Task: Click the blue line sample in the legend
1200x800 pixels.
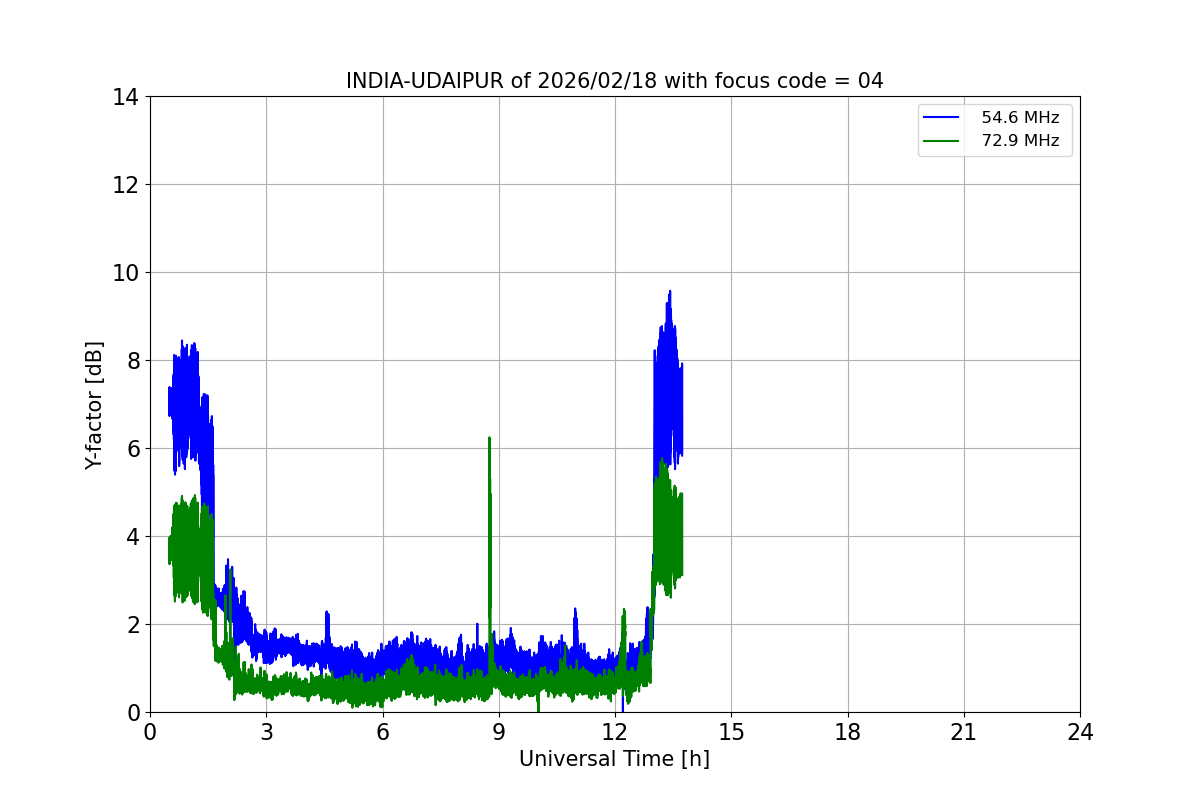Action: coord(942,118)
